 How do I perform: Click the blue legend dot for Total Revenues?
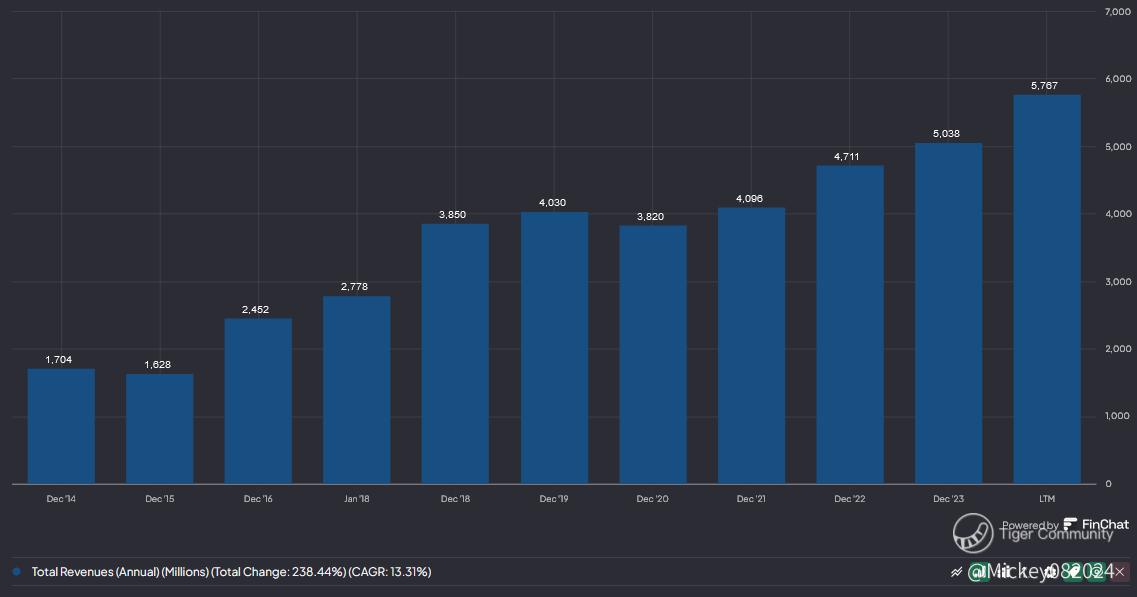(17, 572)
